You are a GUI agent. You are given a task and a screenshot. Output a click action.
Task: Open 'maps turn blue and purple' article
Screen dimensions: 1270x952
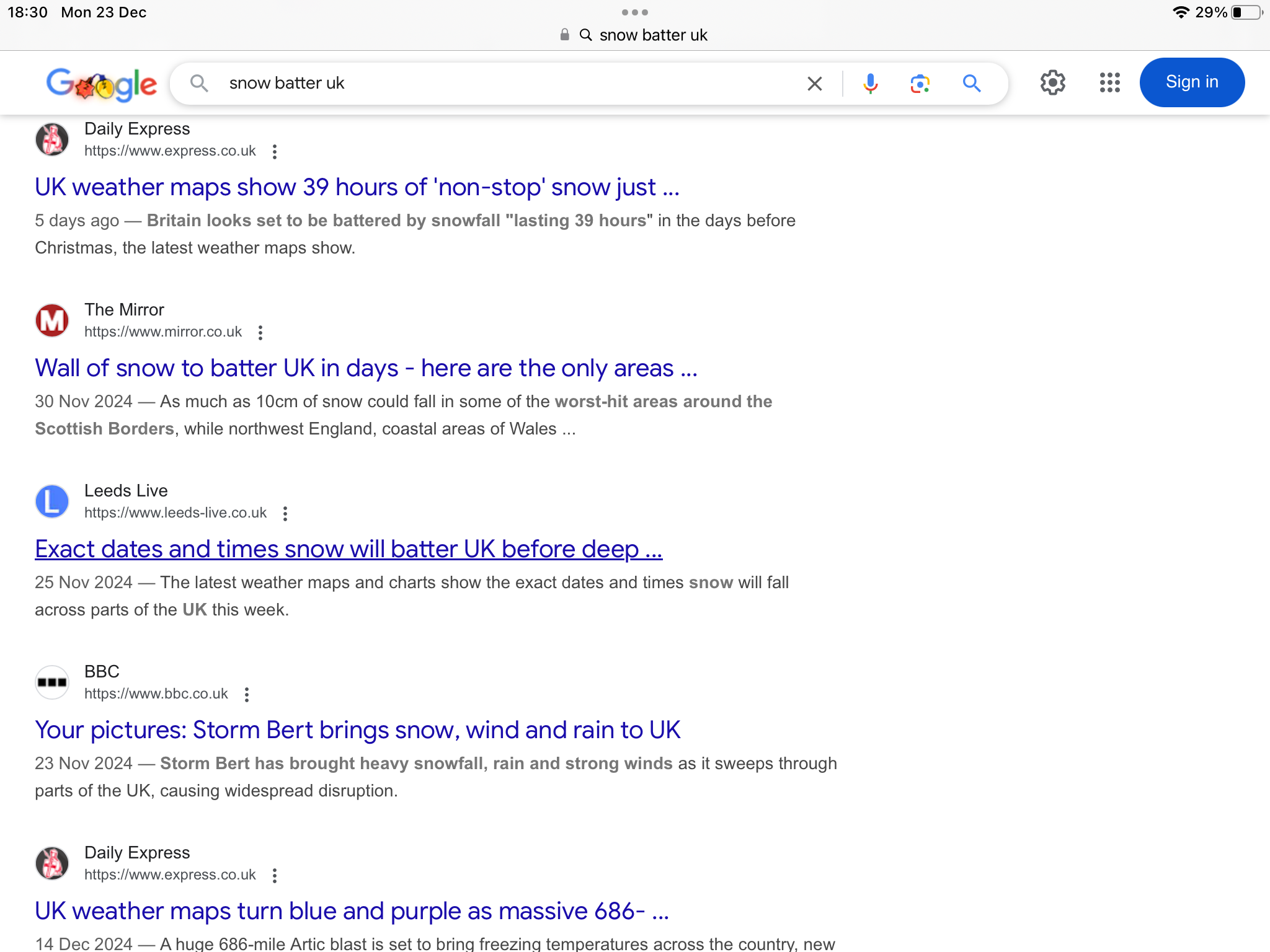[x=352, y=911]
